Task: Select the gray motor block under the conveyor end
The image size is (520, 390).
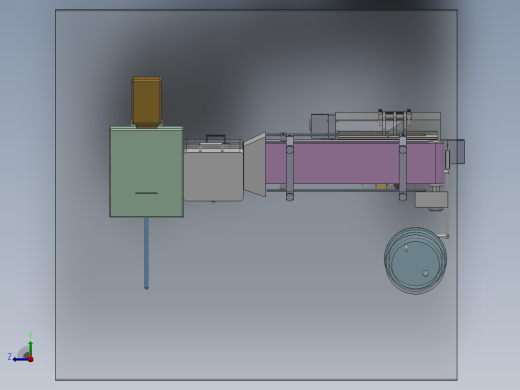Action: [x=431, y=199]
